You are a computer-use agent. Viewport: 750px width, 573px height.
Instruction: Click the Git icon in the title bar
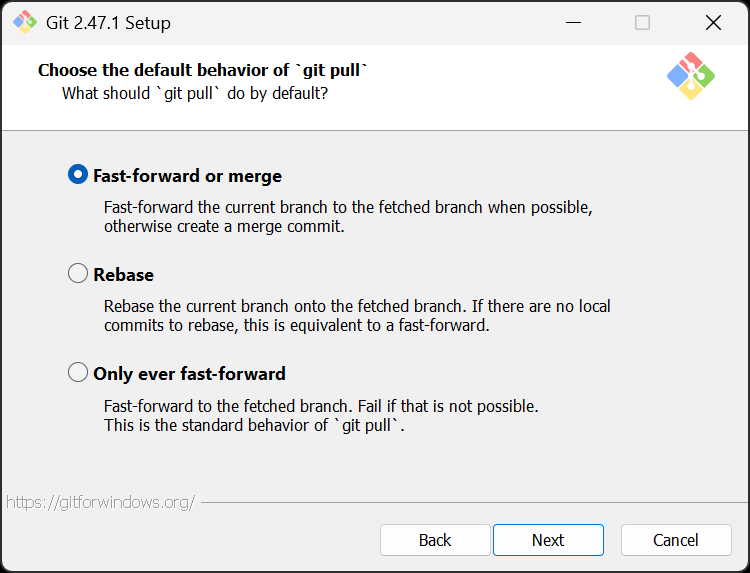[25, 22]
